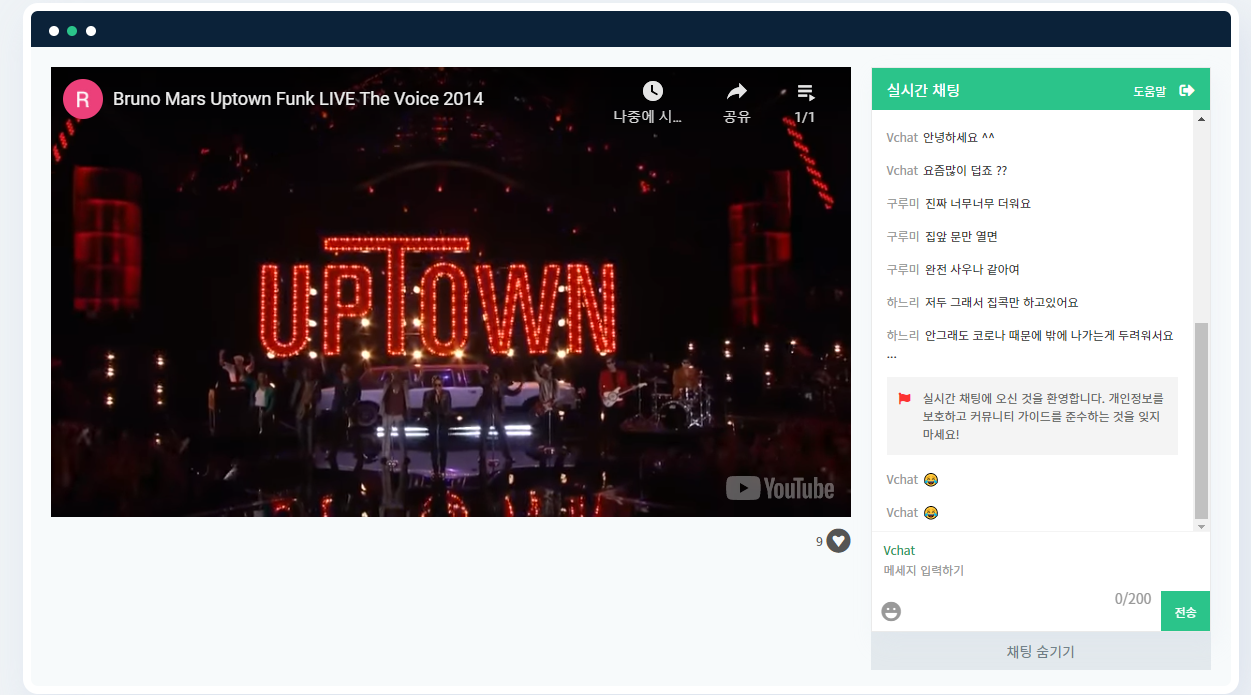The image size is (1251, 695).
Task: Open the 도움말 help link
Action: pyautogui.click(x=1149, y=91)
